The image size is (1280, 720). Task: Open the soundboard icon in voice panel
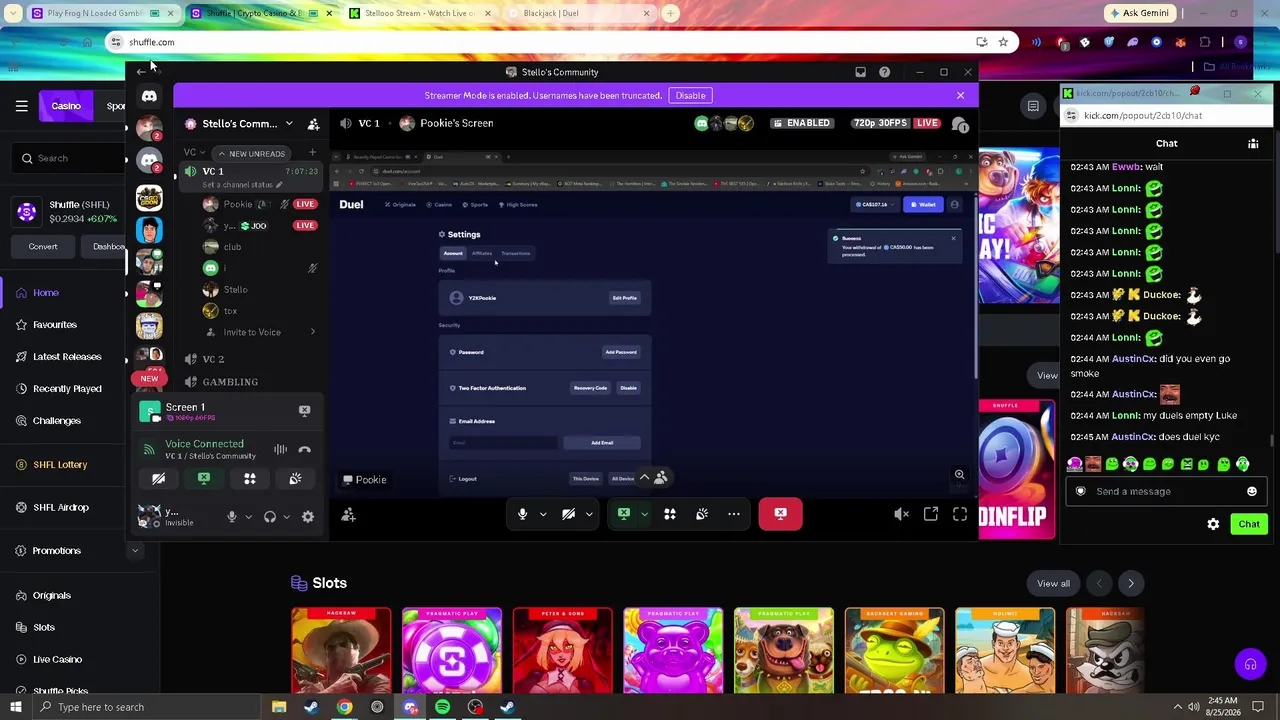[295, 479]
